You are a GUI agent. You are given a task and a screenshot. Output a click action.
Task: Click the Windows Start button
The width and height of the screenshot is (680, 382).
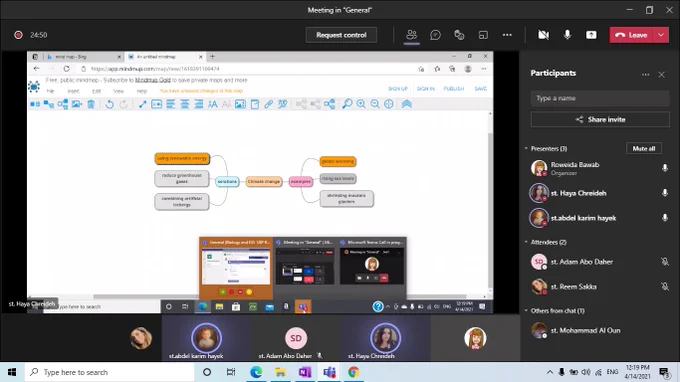point(12,372)
